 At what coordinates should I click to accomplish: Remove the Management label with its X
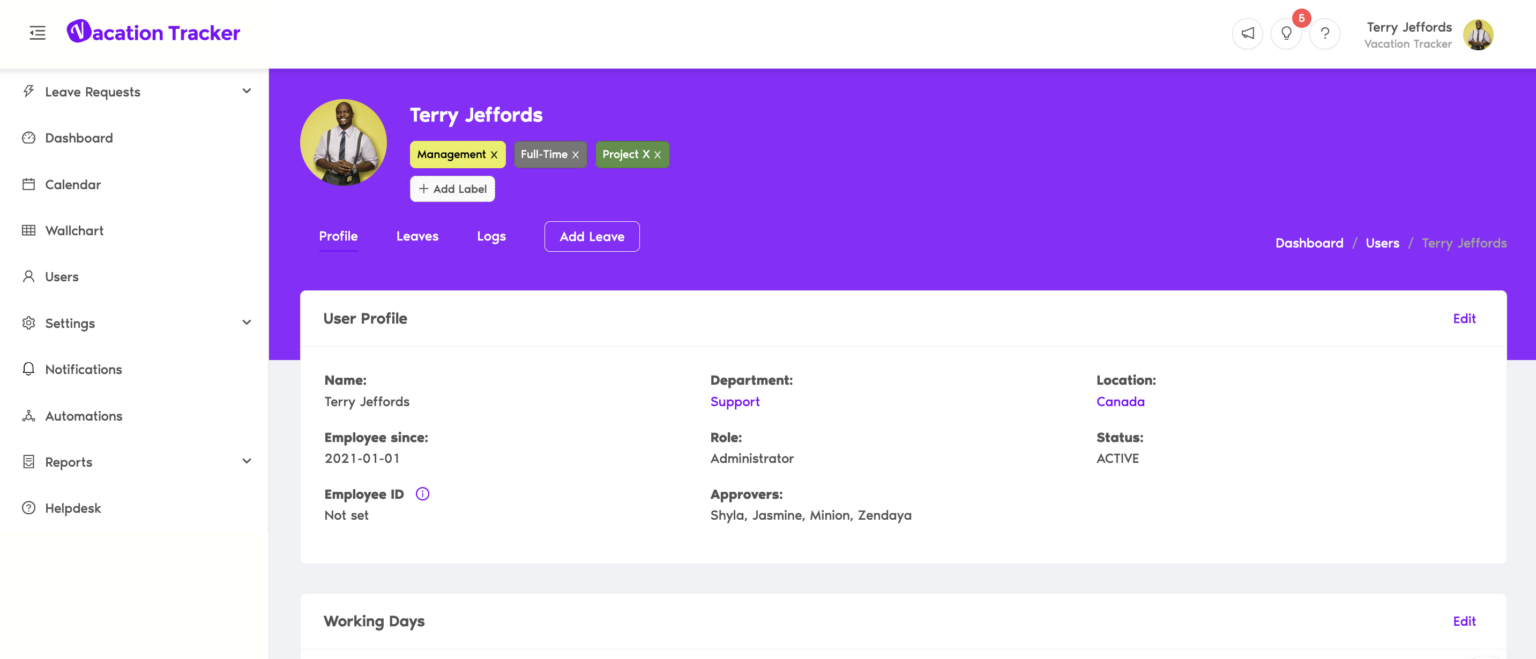[494, 155]
